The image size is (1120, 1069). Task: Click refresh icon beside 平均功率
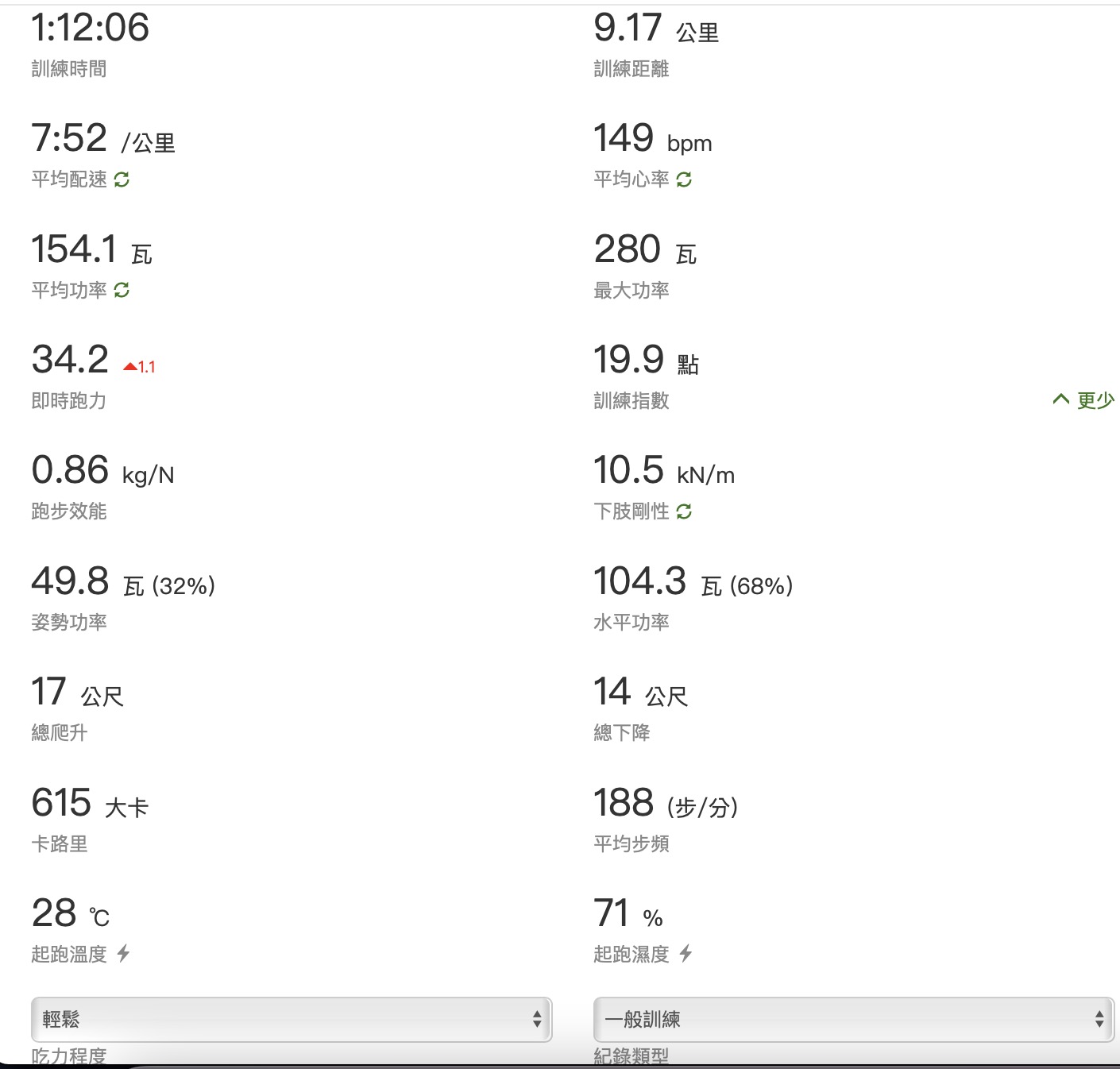tap(122, 290)
